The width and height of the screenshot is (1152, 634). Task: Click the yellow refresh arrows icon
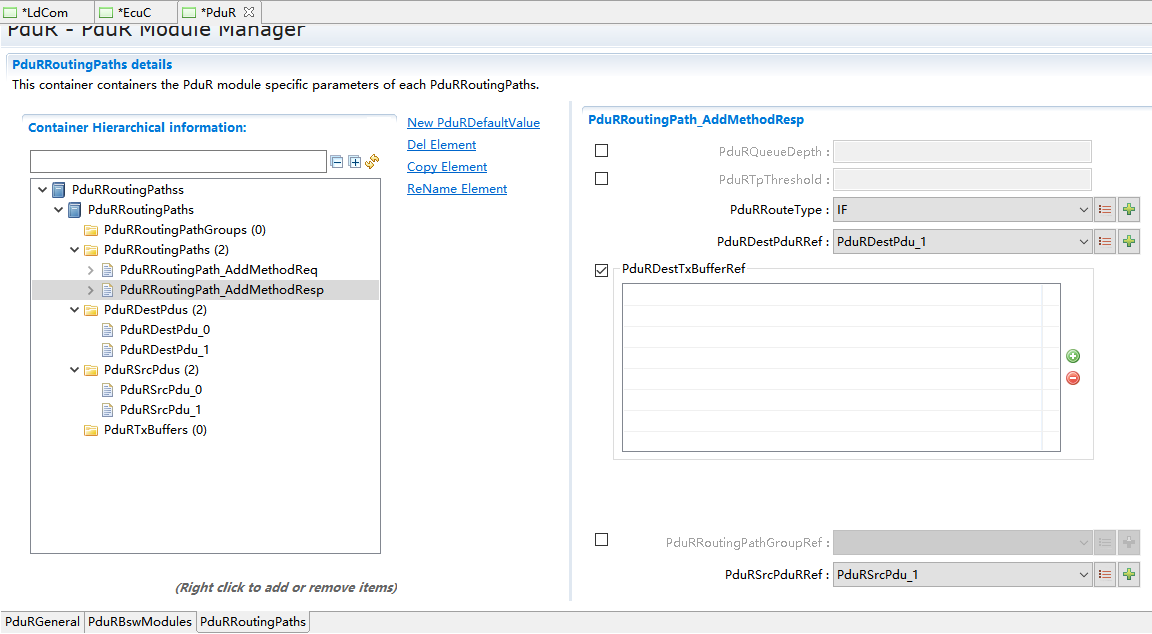click(x=372, y=162)
